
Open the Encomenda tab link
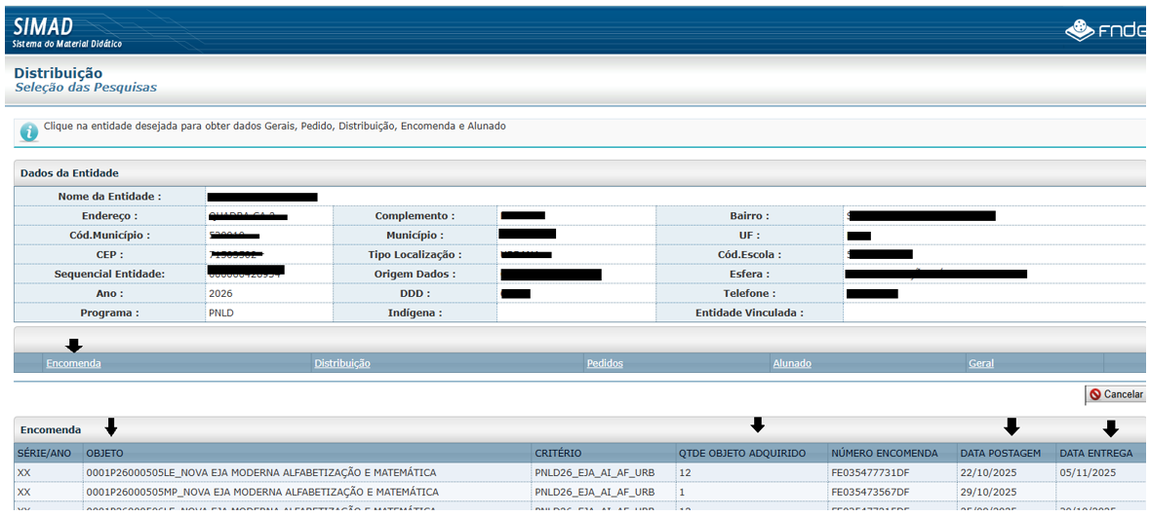[73, 363]
